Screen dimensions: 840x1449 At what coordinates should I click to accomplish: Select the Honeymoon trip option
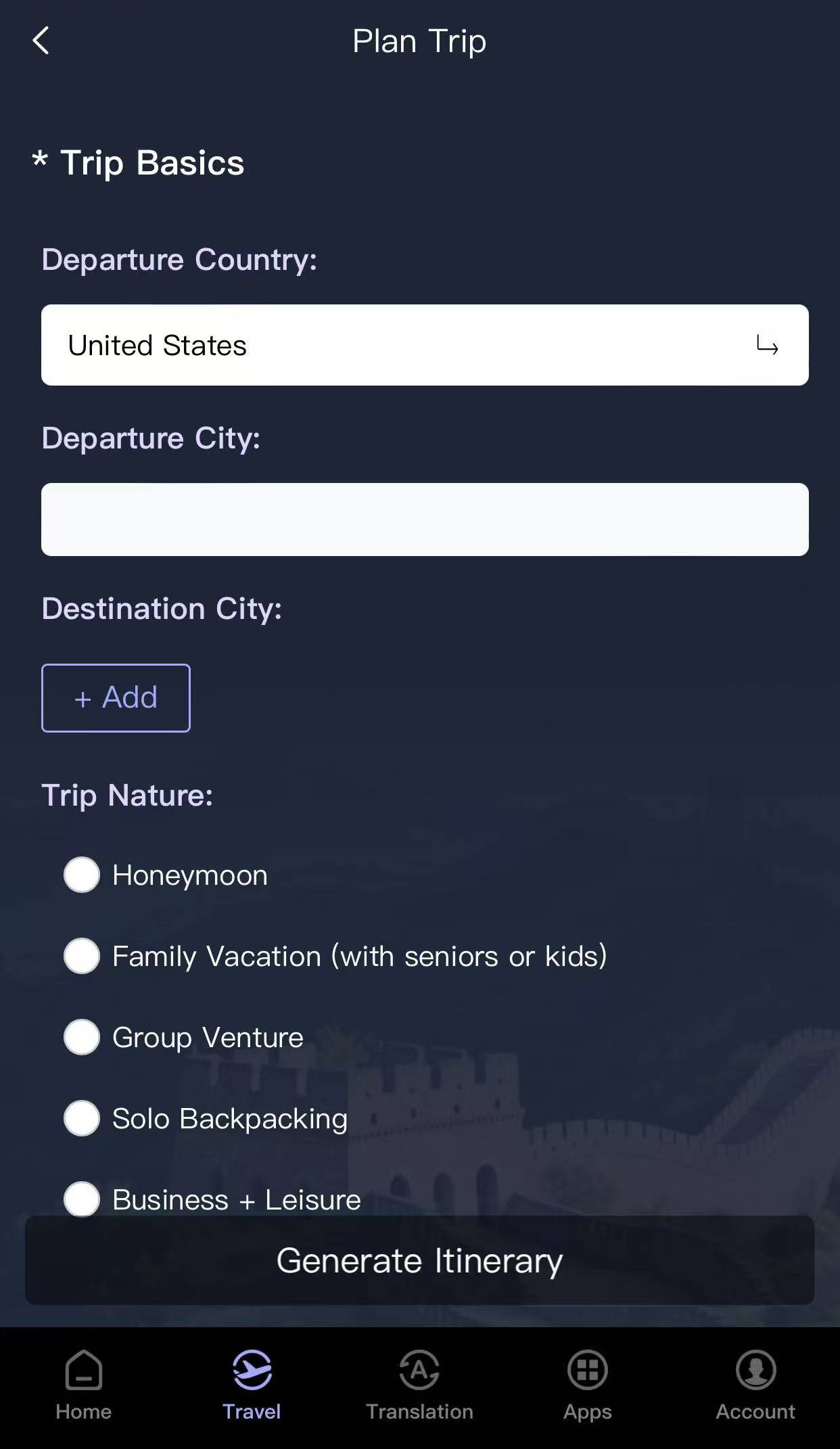coord(82,875)
